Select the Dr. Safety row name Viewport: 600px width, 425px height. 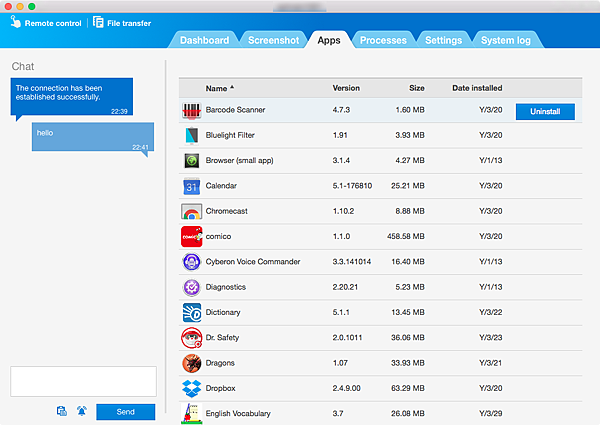222,337
